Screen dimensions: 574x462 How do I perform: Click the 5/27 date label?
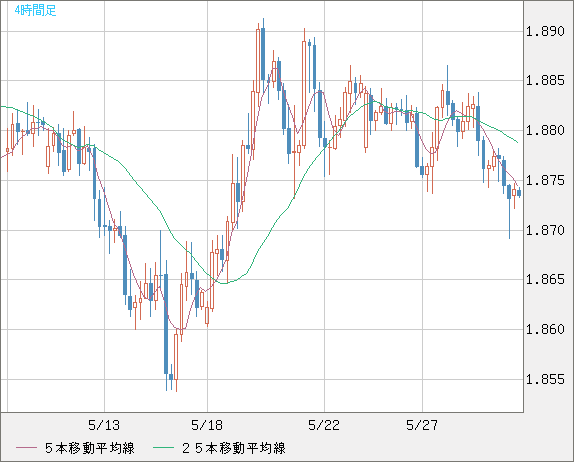[x=422, y=425]
